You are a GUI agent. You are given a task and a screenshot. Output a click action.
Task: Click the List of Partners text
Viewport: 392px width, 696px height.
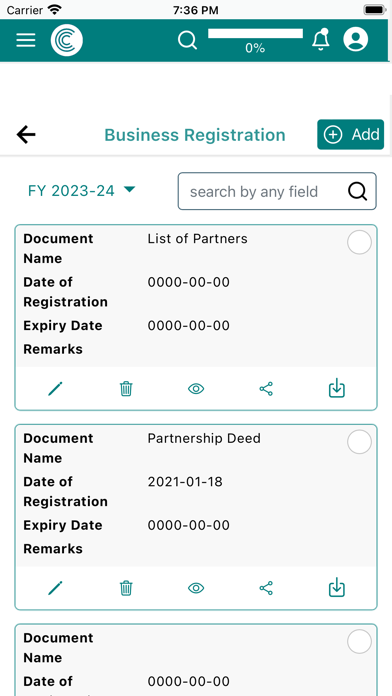(x=198, y=239)
